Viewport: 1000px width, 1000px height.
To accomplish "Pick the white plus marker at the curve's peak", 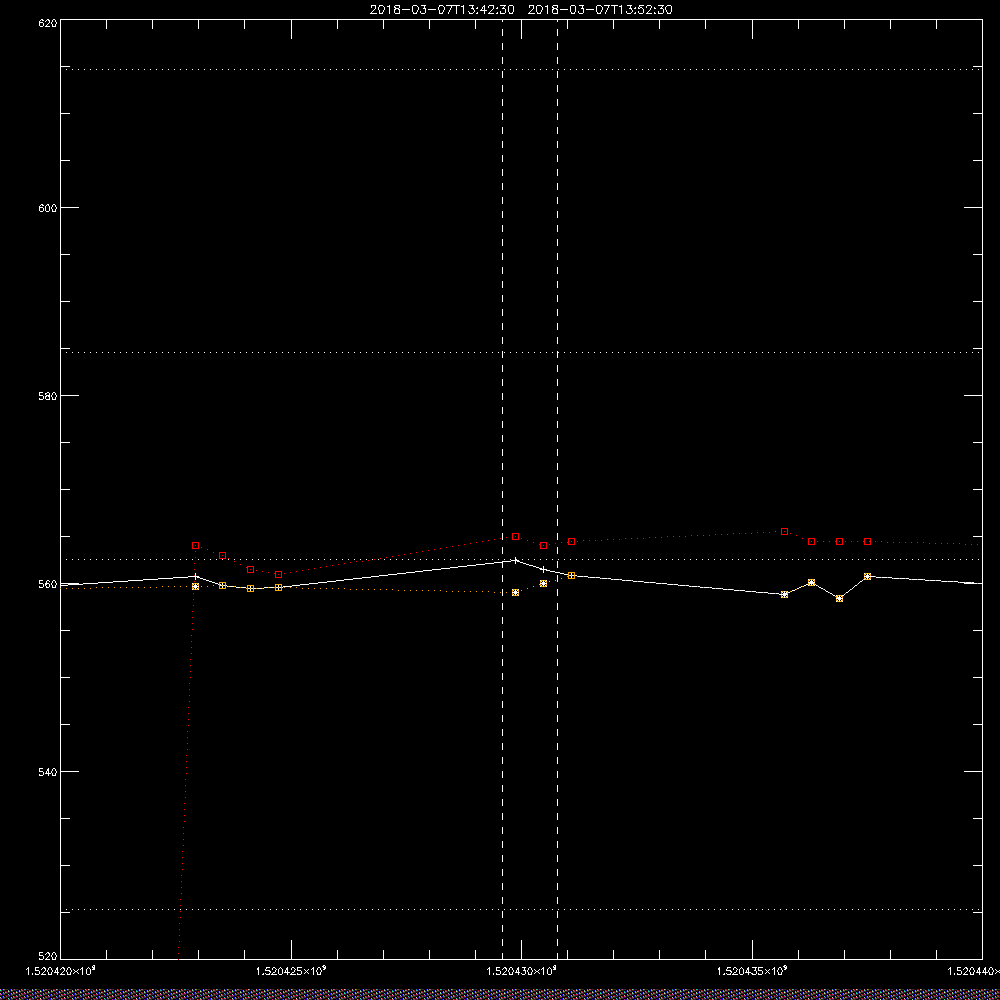I will tap(515, 560).
